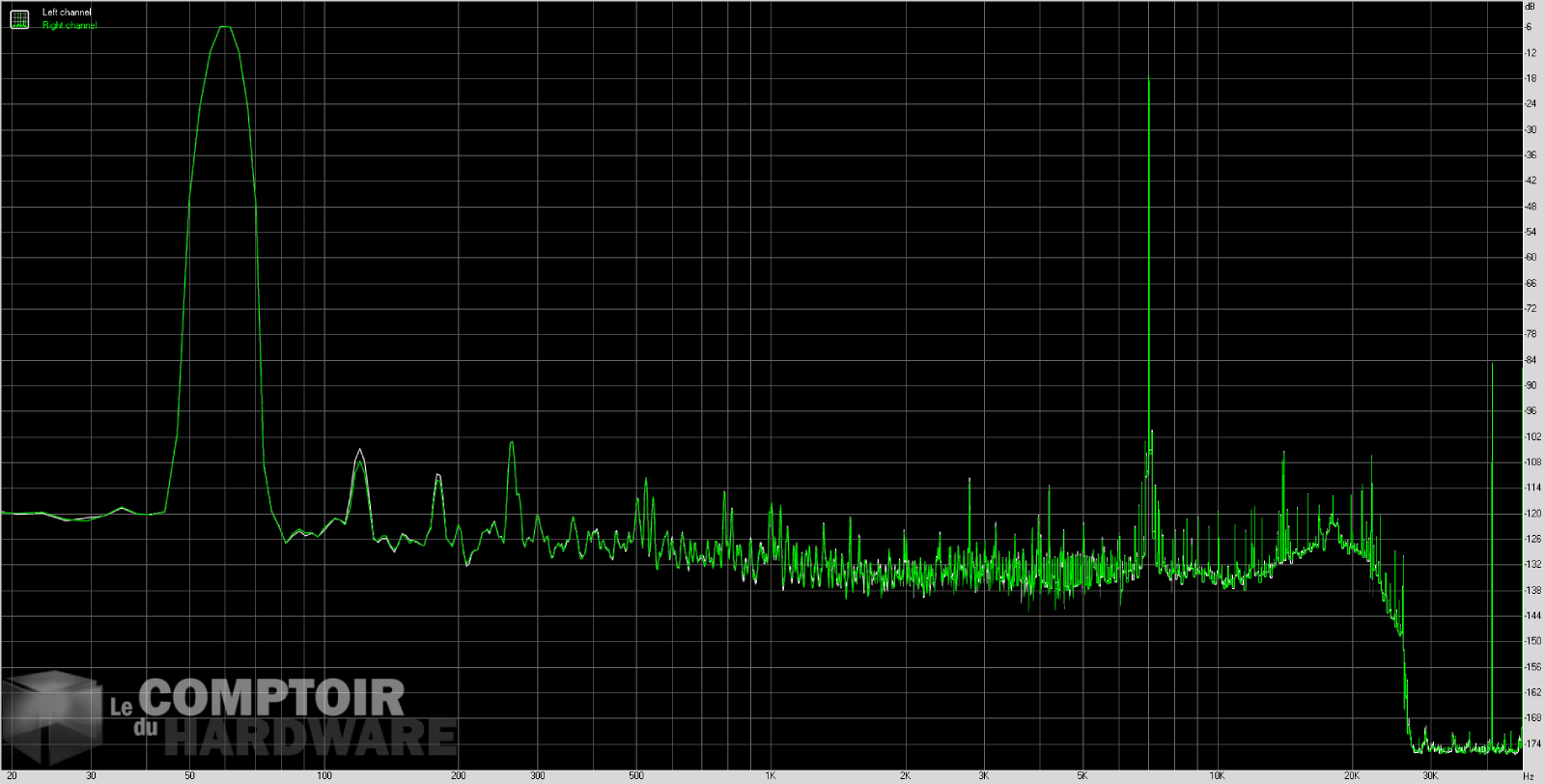Click the Hz unit label on the frequency axis
Viewport: 1545px width, 784px height.
pyautogui.click(x=1529, y=776)
